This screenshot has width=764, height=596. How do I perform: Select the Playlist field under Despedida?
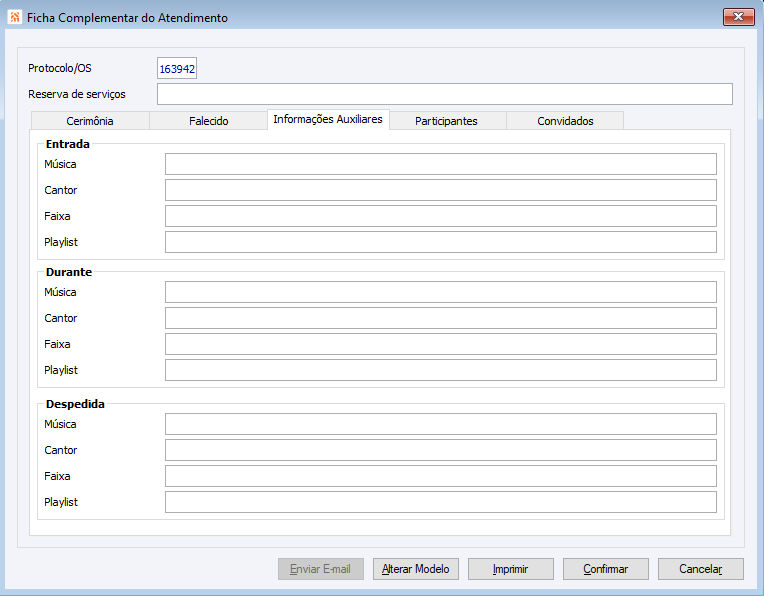(x=440, y=502)
